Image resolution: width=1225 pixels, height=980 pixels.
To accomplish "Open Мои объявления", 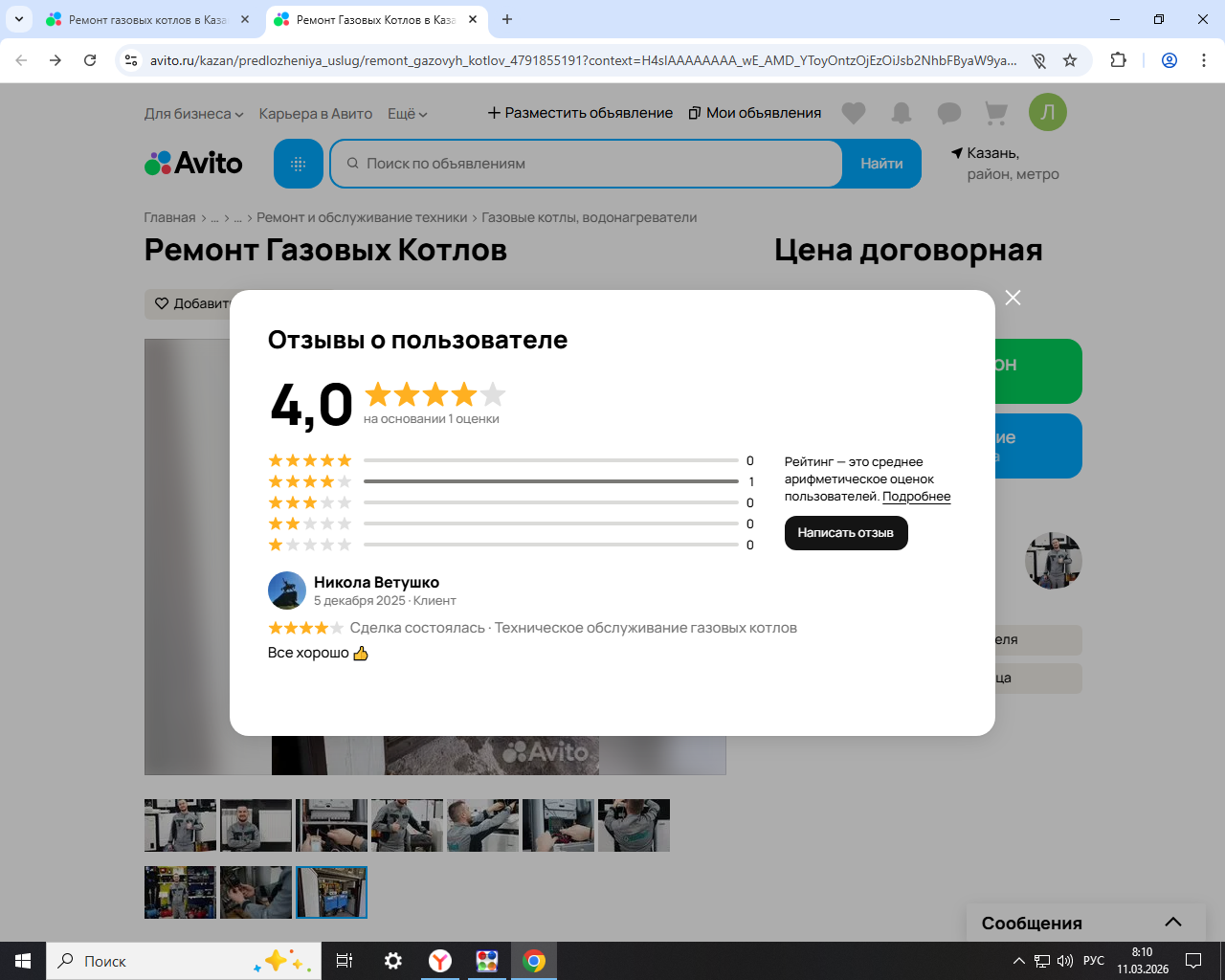I will [x=755, y=113].
